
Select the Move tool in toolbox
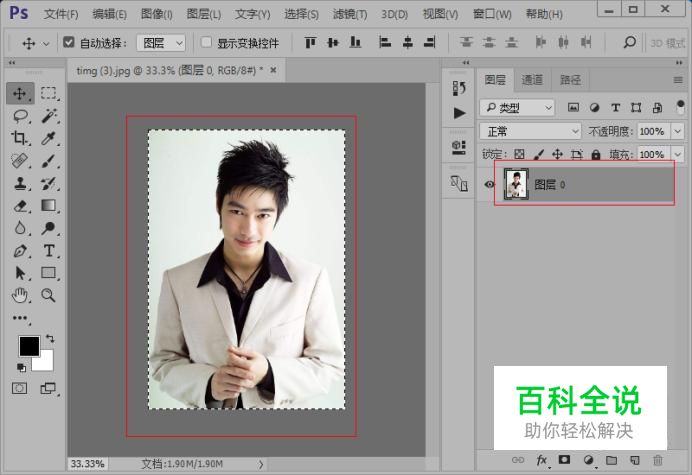pyautogui.click(x=20, y=94)
